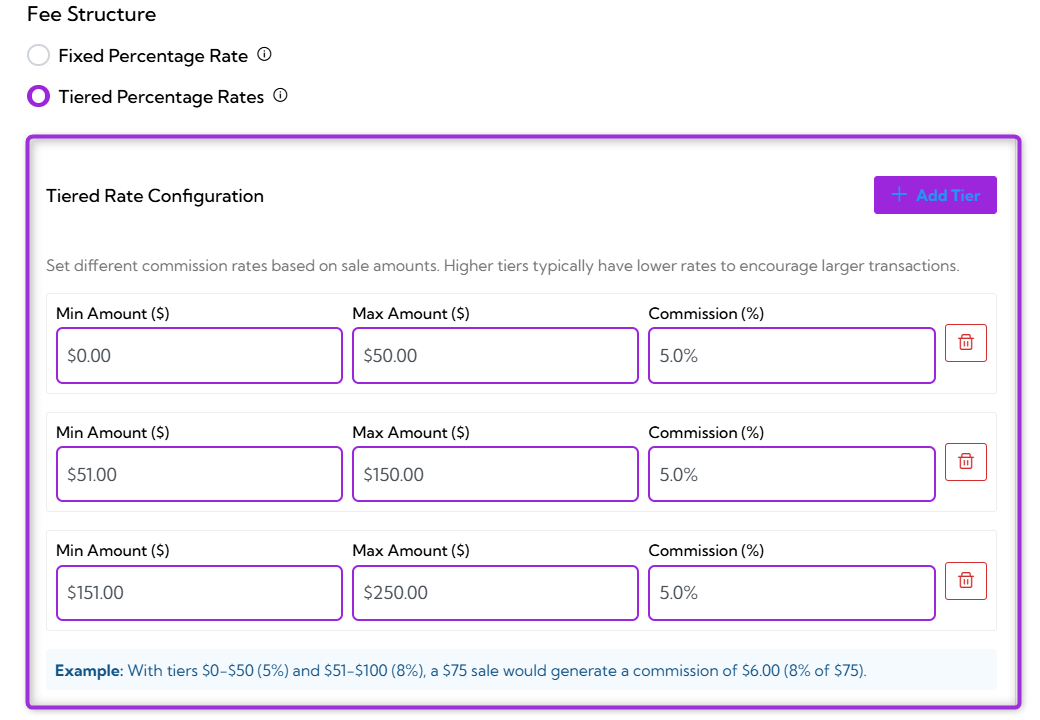Viewport: 1040px width, 720px height.
Task: Remove the $151.00–$250.00 tier using the trash icon
Action: 966,581
